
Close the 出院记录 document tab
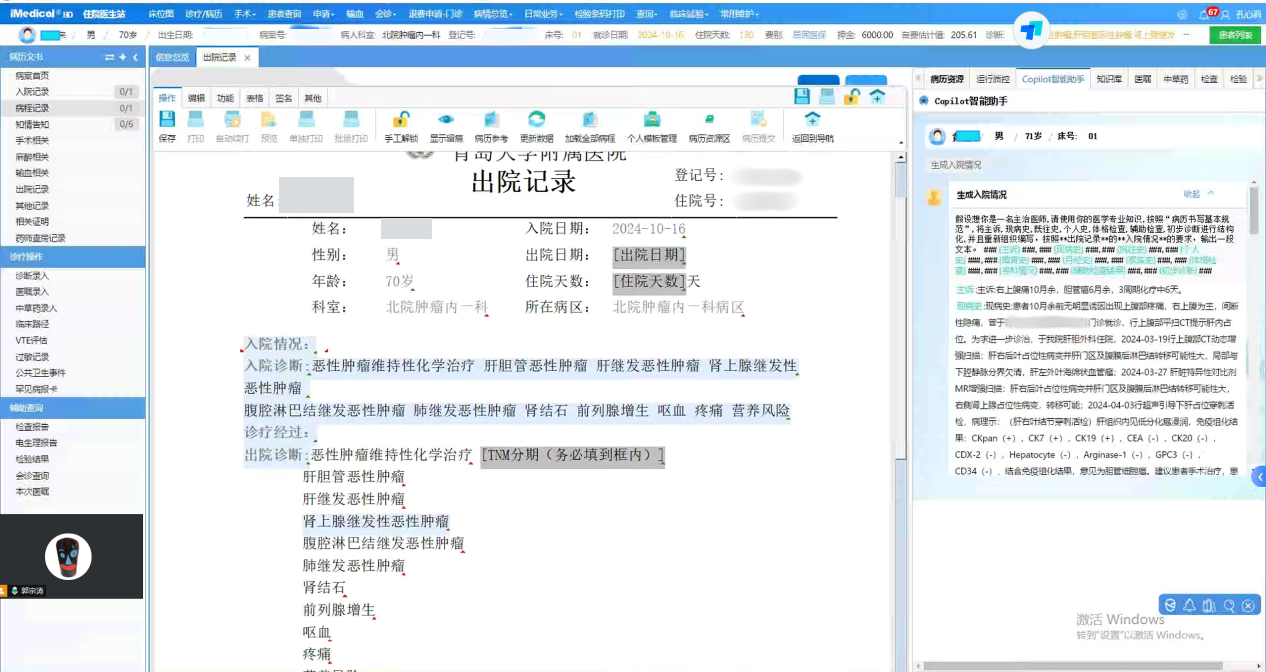[247, 58]
